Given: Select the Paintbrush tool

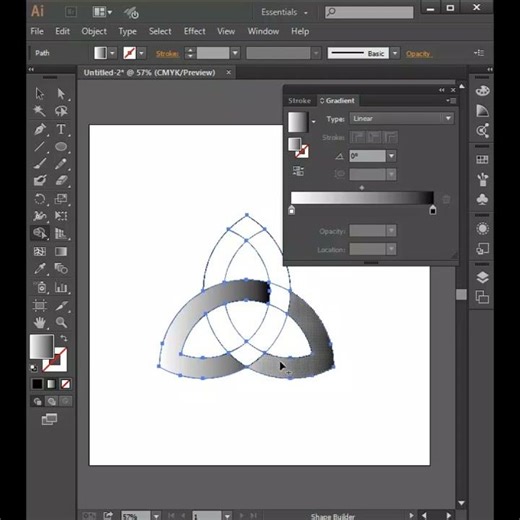Looking at the screenshot, I should [40, 164].
